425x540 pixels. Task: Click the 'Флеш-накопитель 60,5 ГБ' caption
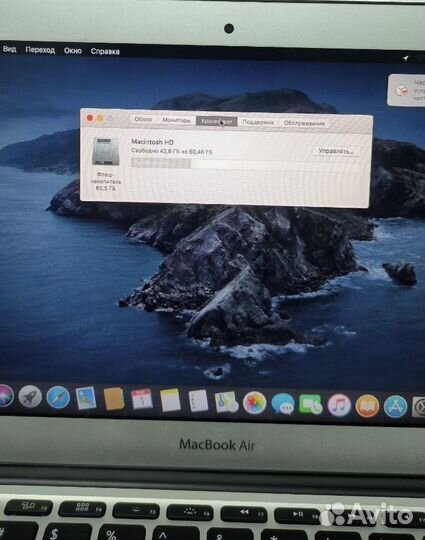106,181
